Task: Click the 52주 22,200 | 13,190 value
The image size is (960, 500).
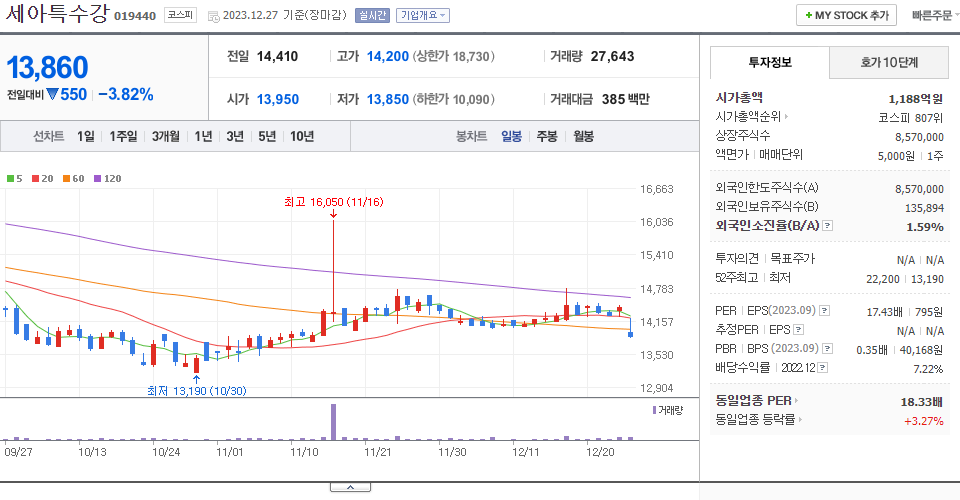Action: tap(905, 279)
